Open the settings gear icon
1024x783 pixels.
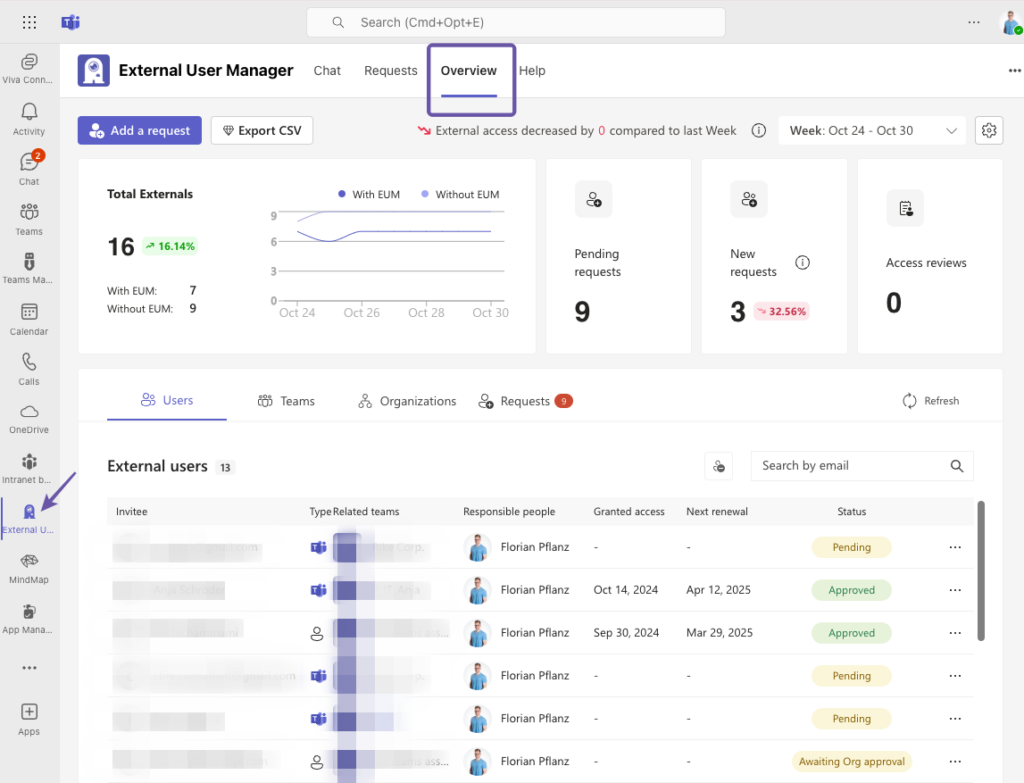click(x=989, y=131)
